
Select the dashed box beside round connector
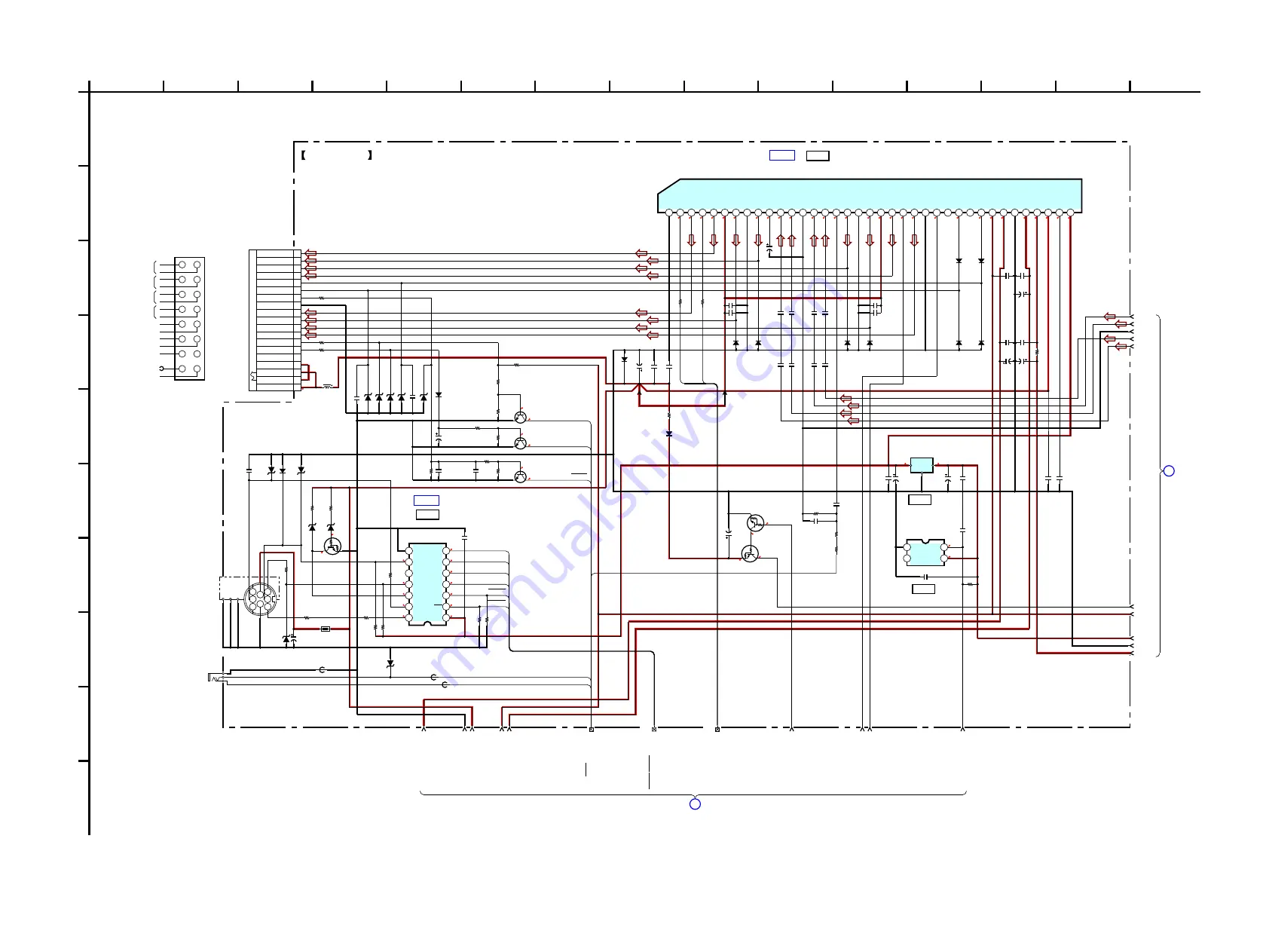click(249, 588)
